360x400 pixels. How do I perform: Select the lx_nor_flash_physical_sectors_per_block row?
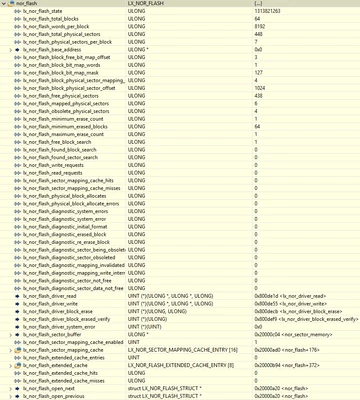click(180, 42)
